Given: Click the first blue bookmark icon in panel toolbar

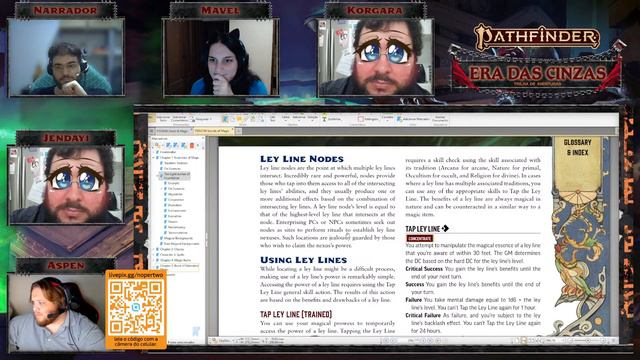Looking at the screenshot, I should tap(169, 145).
